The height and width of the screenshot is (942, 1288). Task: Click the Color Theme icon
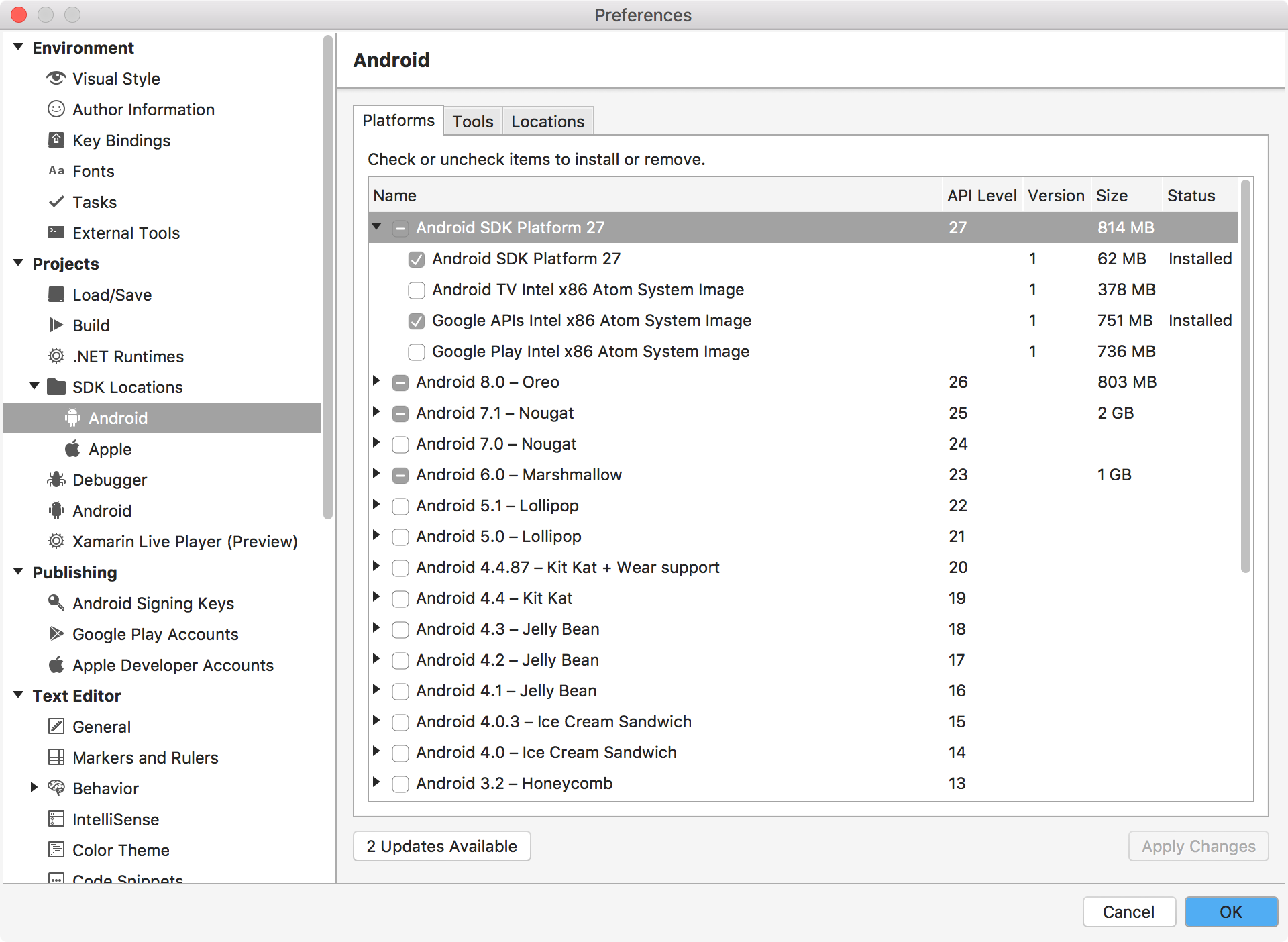56,849
